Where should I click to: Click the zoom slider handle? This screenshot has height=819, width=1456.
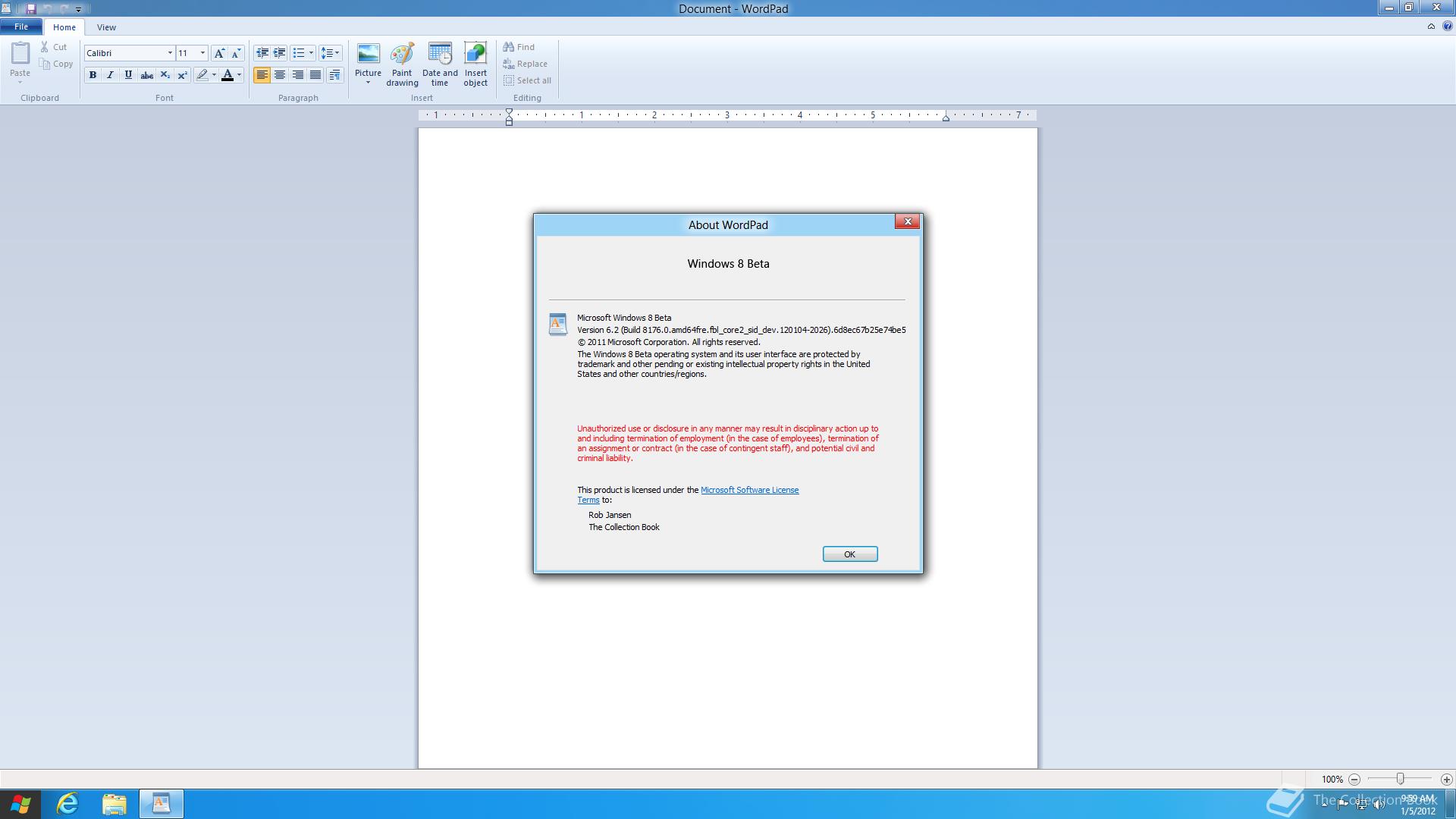tap(1400, 779)
